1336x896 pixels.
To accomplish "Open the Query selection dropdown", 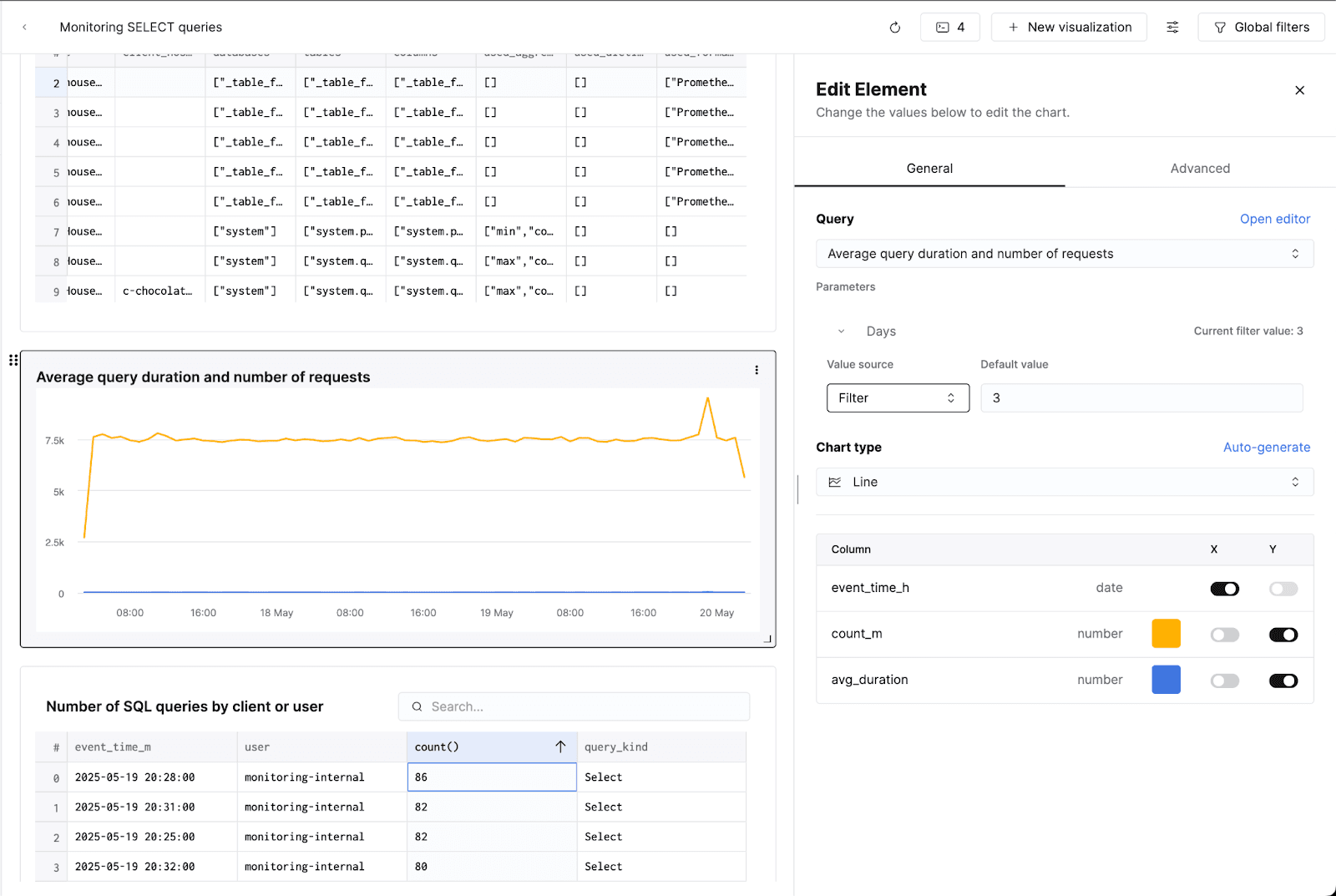I will tap(1064, 254).
